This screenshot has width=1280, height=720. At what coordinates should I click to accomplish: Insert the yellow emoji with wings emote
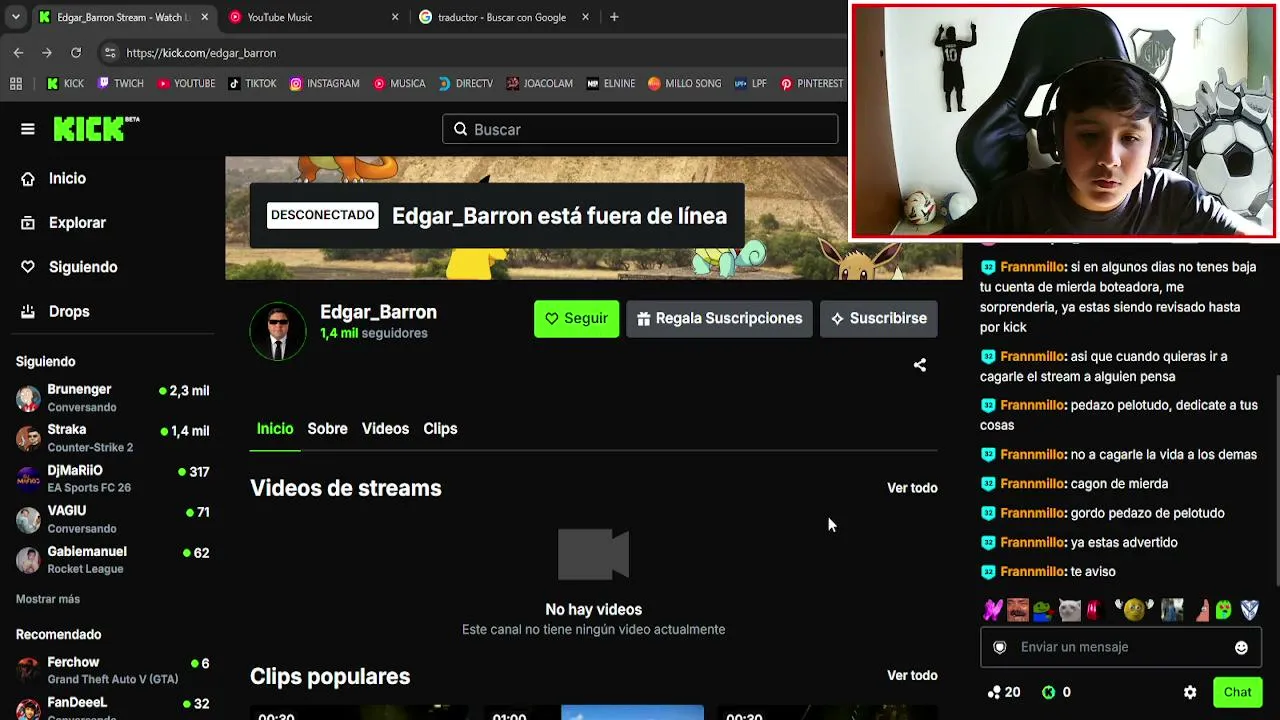click(1133, 609)
